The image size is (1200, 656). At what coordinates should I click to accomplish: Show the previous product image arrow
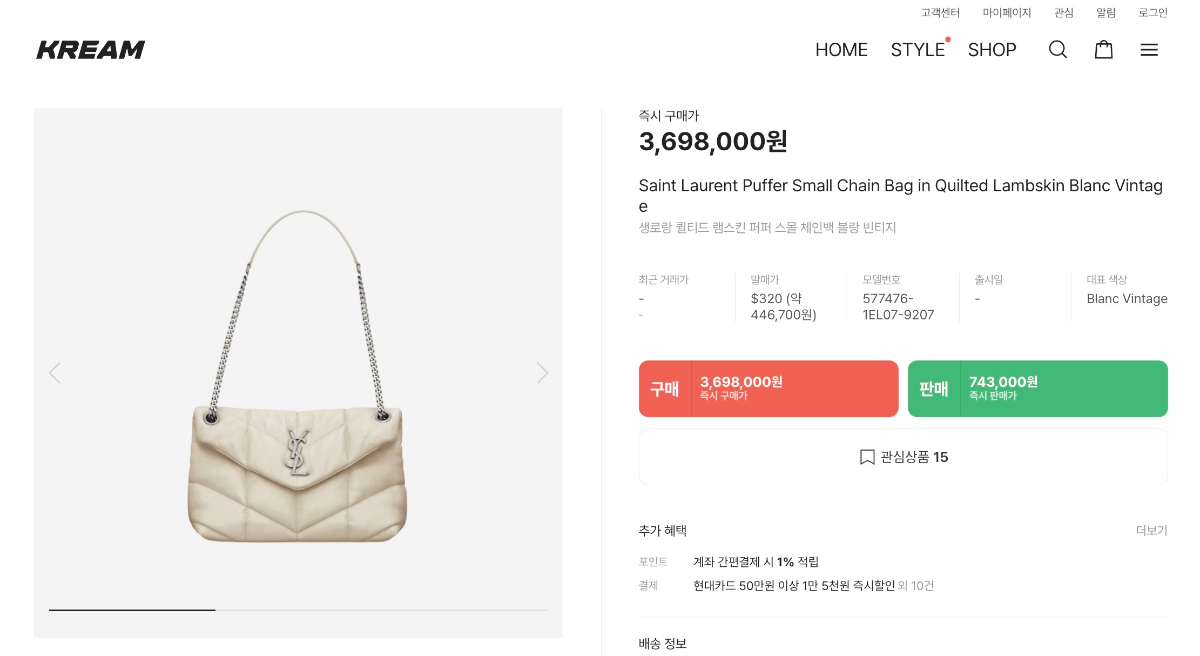pos(55,373)
